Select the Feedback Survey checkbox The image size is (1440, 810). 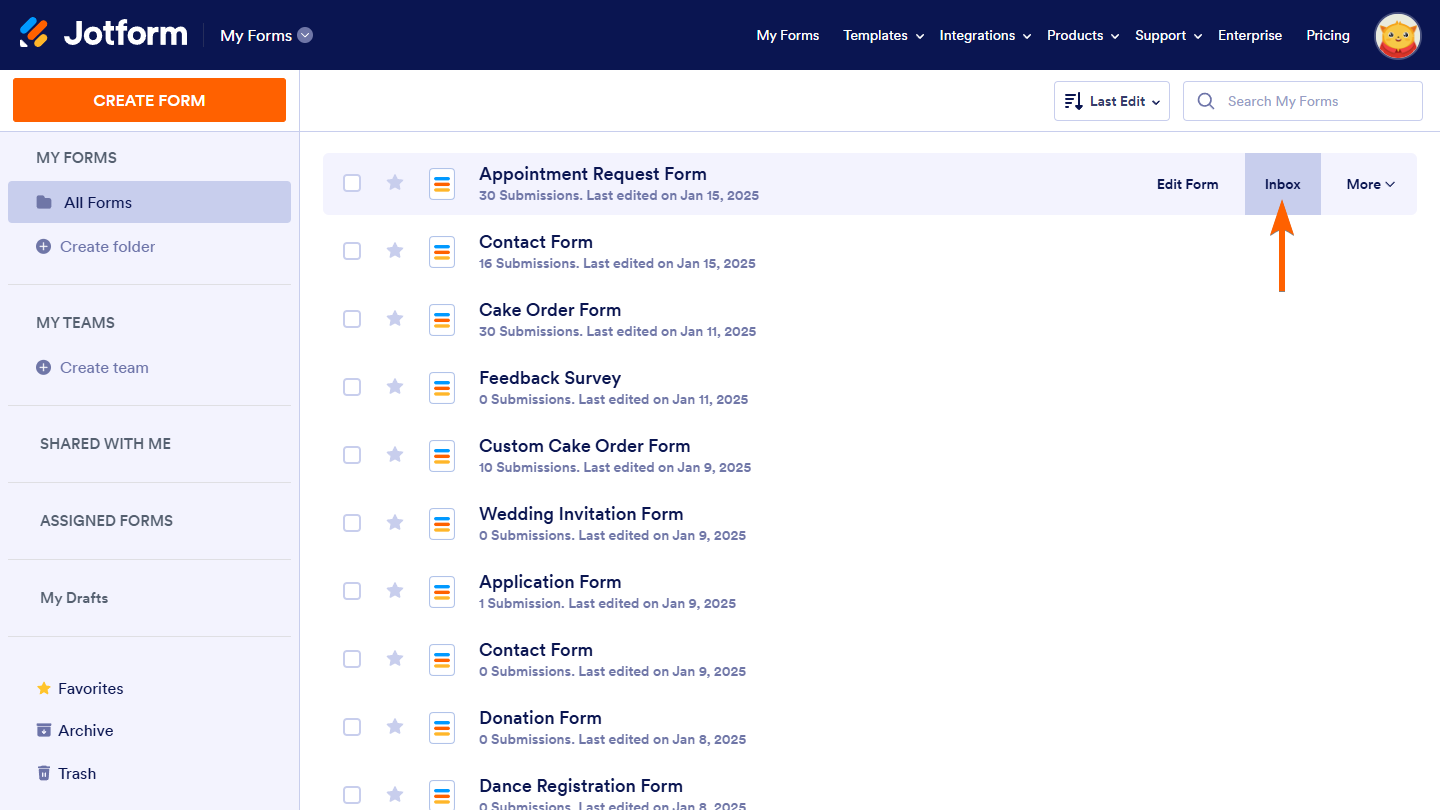pyautogui.click(x=352, y=387)
